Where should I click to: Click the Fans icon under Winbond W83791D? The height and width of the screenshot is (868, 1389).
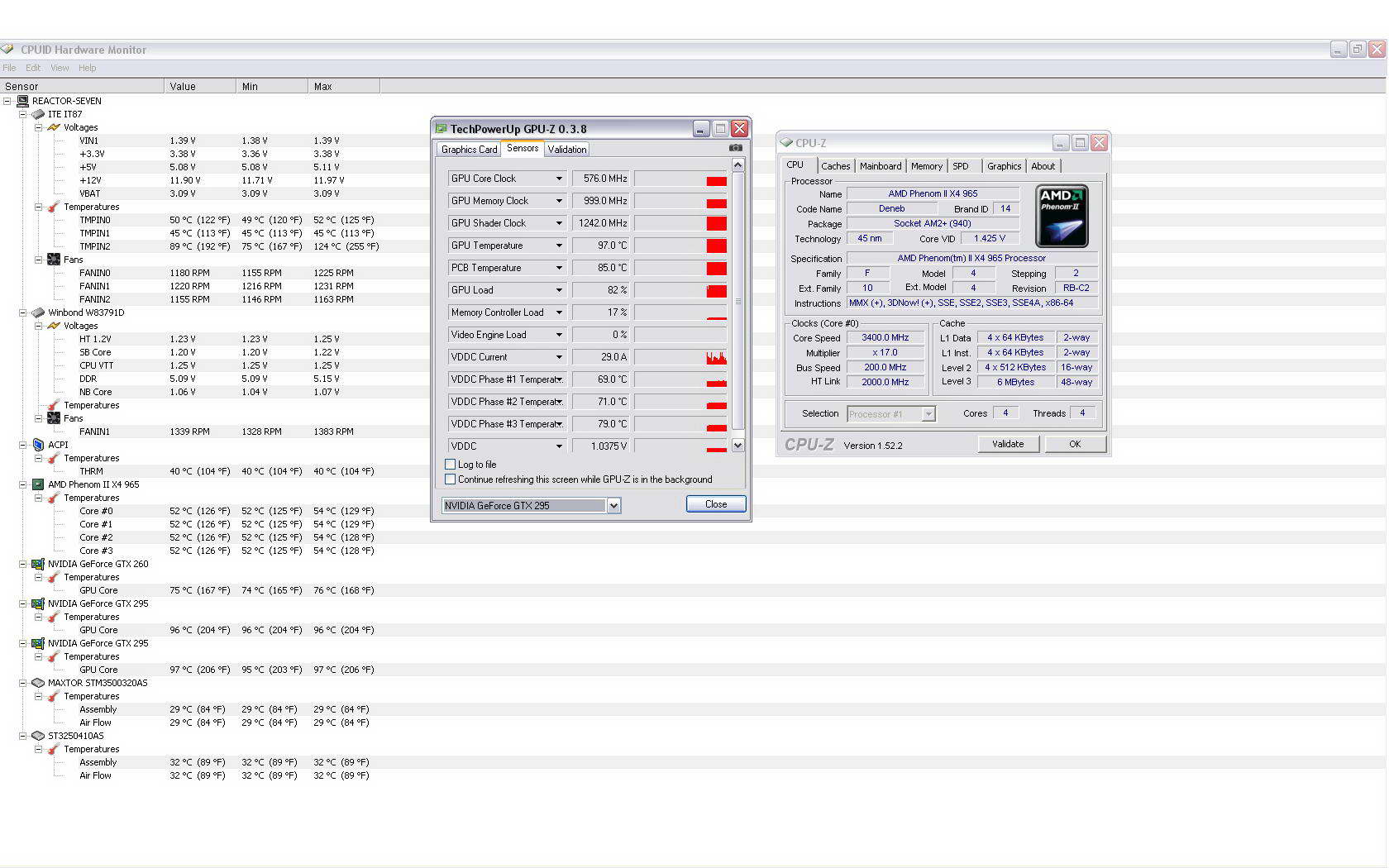pos(54,418)
